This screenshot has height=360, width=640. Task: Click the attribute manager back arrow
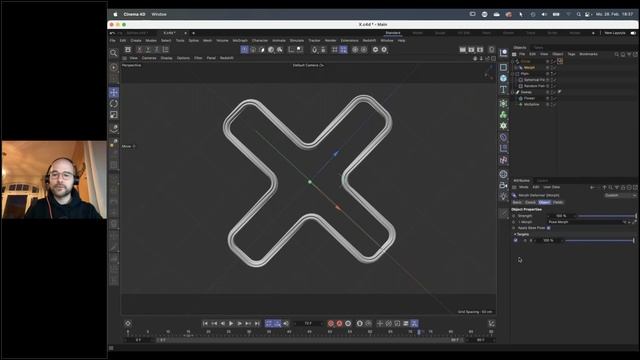pos(592,187)
